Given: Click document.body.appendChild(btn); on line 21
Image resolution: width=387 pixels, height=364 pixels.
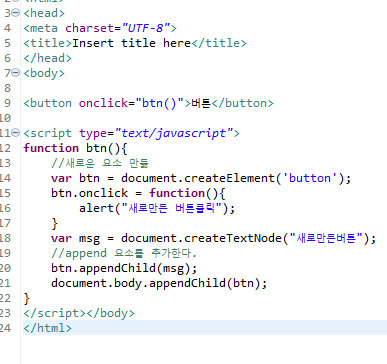Looking at the screenshot, I should pos(159,283).
